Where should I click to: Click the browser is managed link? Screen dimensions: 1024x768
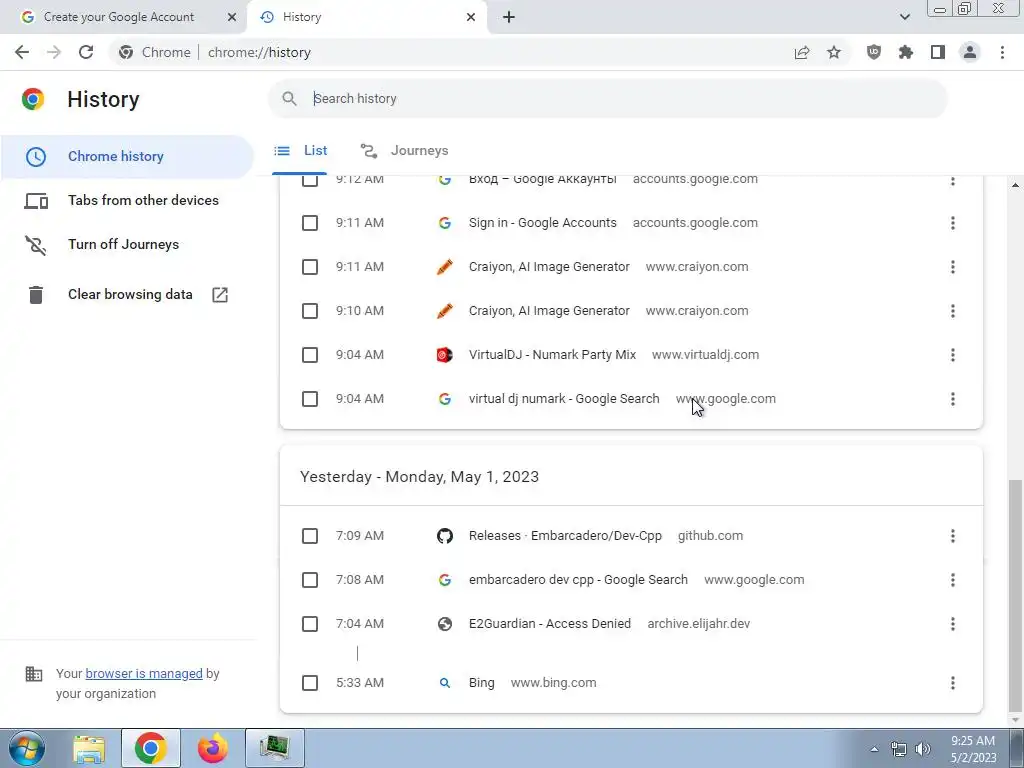click(144, 673)
